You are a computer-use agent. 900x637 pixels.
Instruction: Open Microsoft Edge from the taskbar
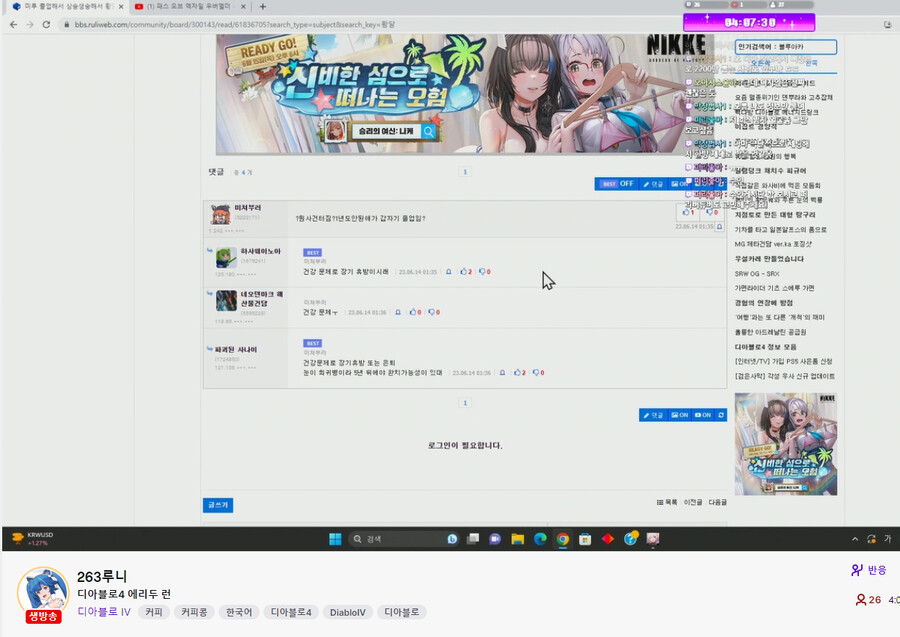[x=540, y=539]
